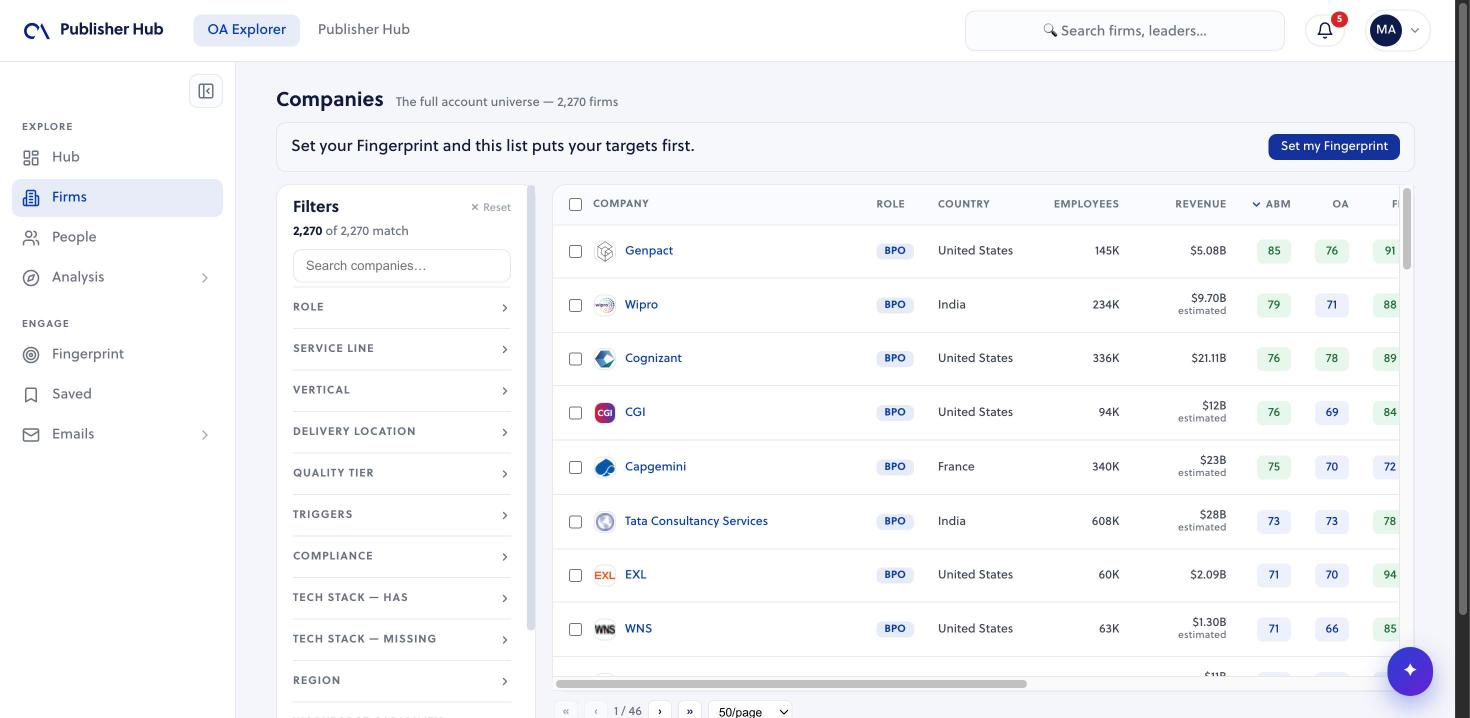This screenshot has height=718, width=1470.
Task: Check the Genpact row checkbox
Action: click(575, 251)
